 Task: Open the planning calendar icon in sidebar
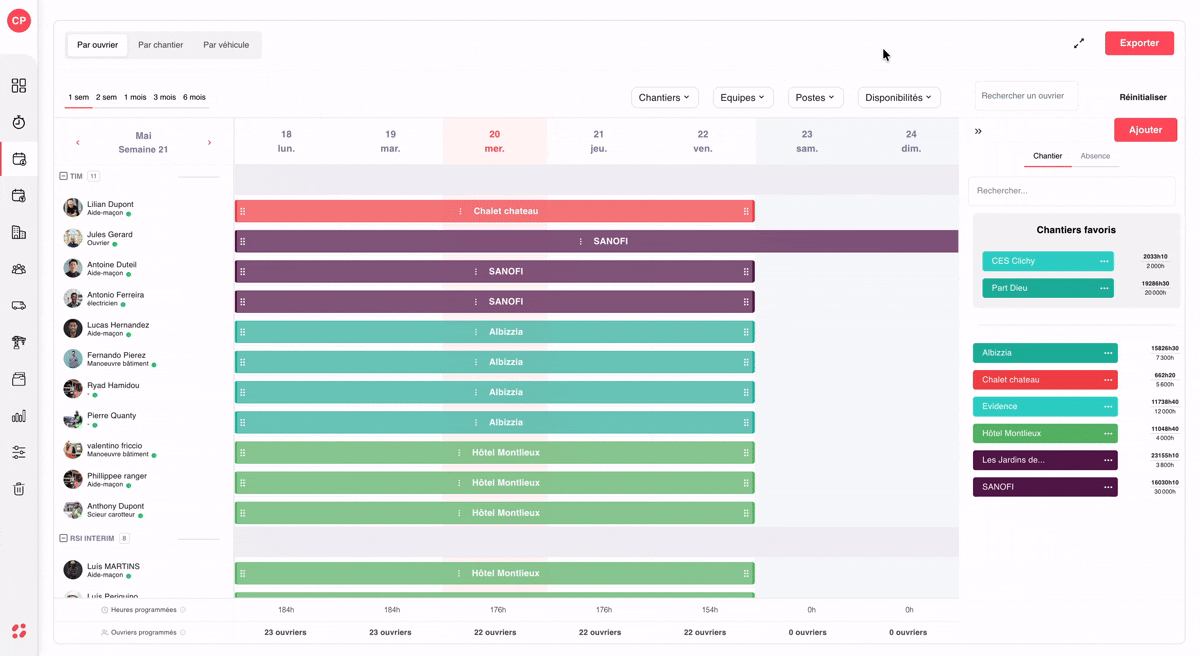(x=19, y=159)
